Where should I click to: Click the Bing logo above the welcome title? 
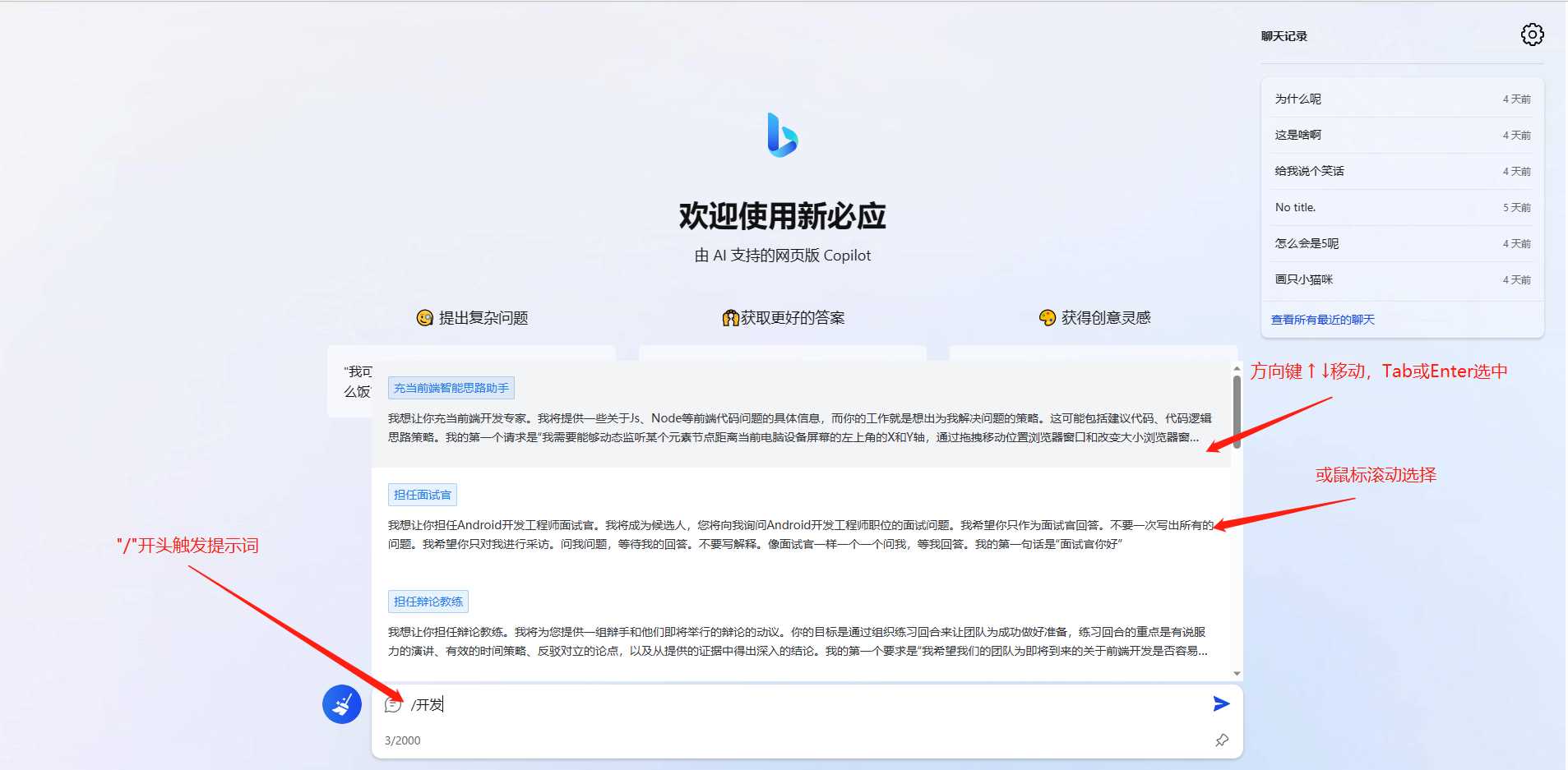tap(781, 136)
